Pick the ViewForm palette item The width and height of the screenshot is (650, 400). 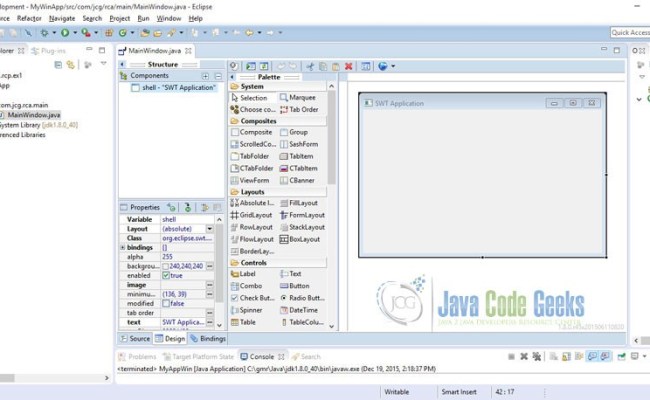(250, 180)
